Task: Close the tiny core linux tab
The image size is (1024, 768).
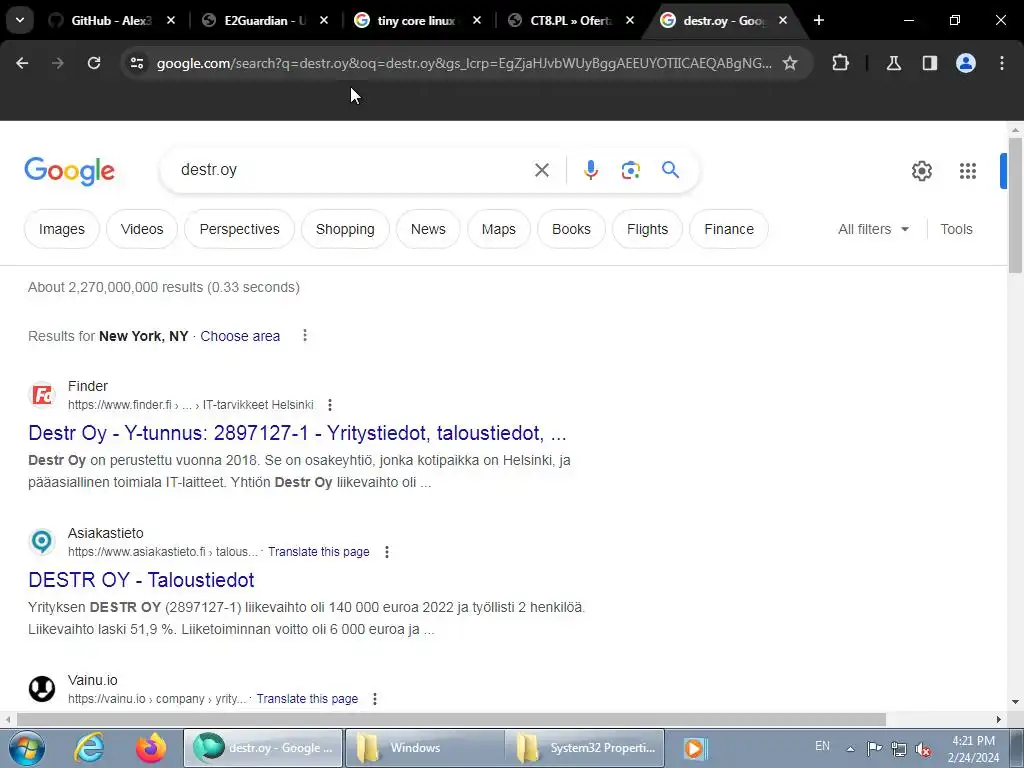Action: coord(477,20)
